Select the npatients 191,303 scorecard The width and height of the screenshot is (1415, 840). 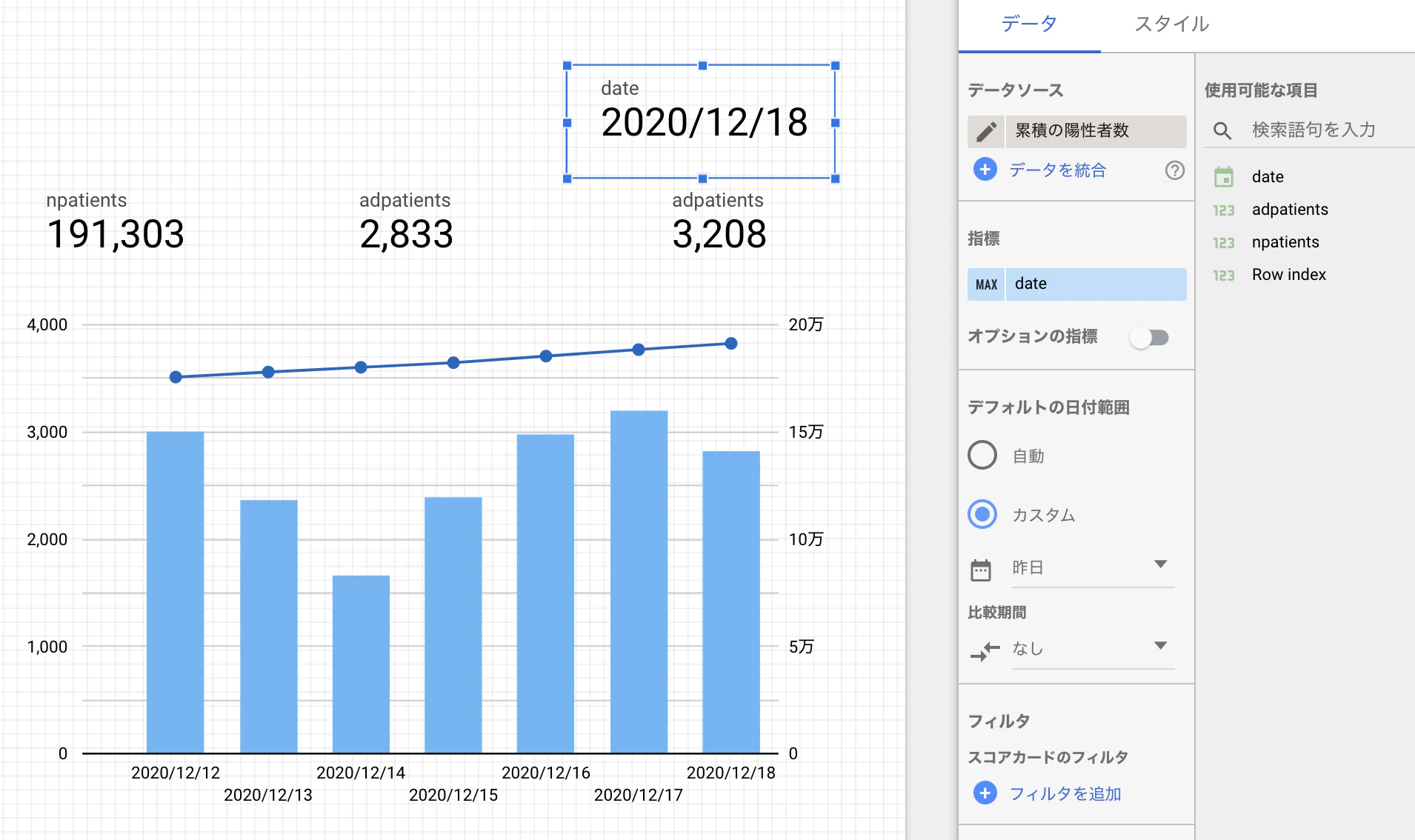115,222
